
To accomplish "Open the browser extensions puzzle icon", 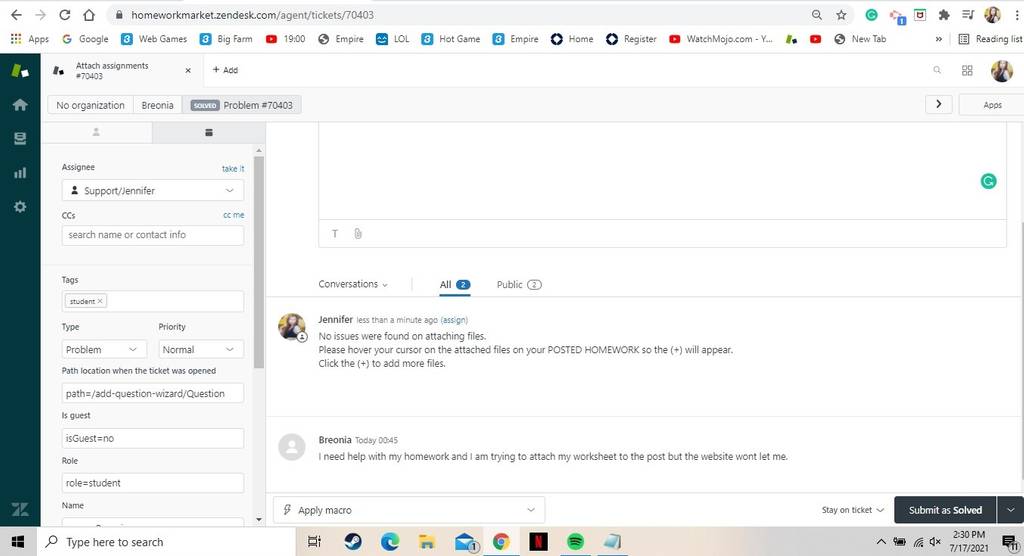I will click(944, 14).
